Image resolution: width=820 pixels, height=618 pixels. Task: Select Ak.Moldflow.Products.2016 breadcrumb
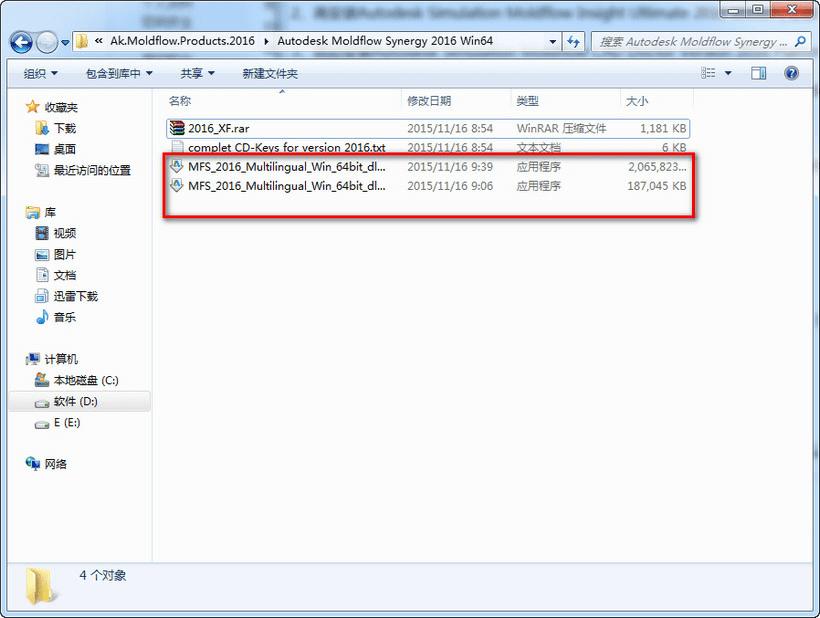pos(182,41)
